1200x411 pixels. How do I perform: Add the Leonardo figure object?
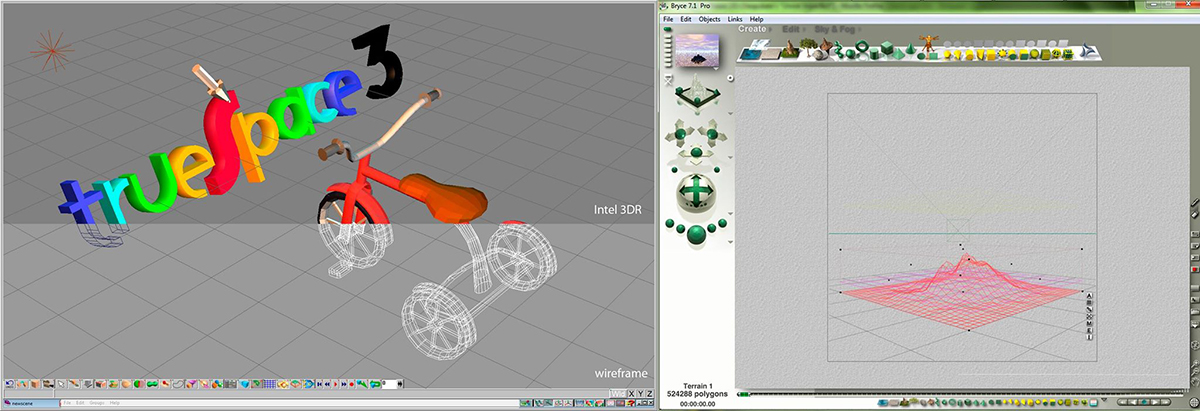(928, 44)
